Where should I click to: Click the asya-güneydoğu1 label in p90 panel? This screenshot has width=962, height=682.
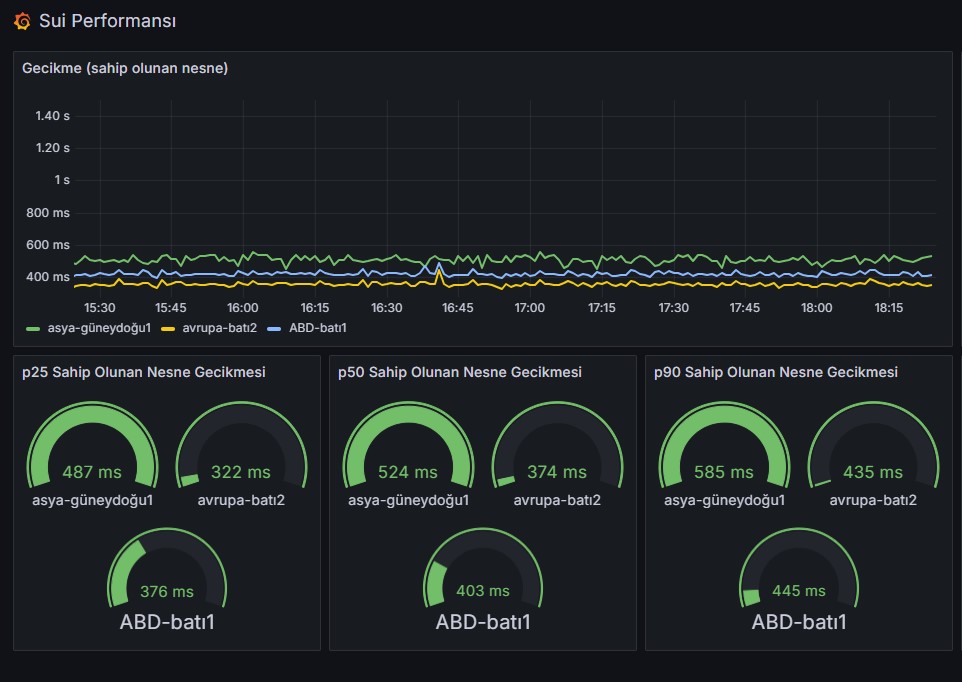pos(725,500)
